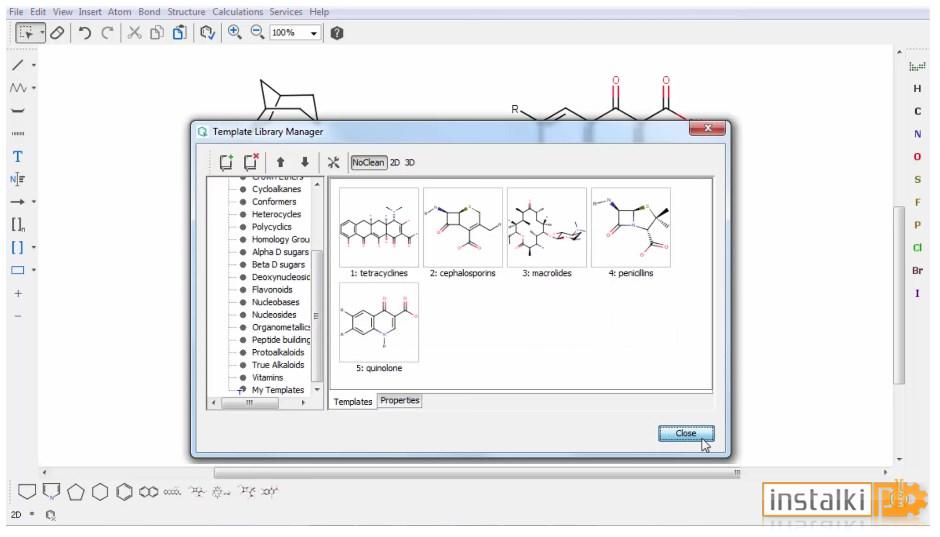
Task: Select My Templates in the tree
Action: click(x=278, y=390)
